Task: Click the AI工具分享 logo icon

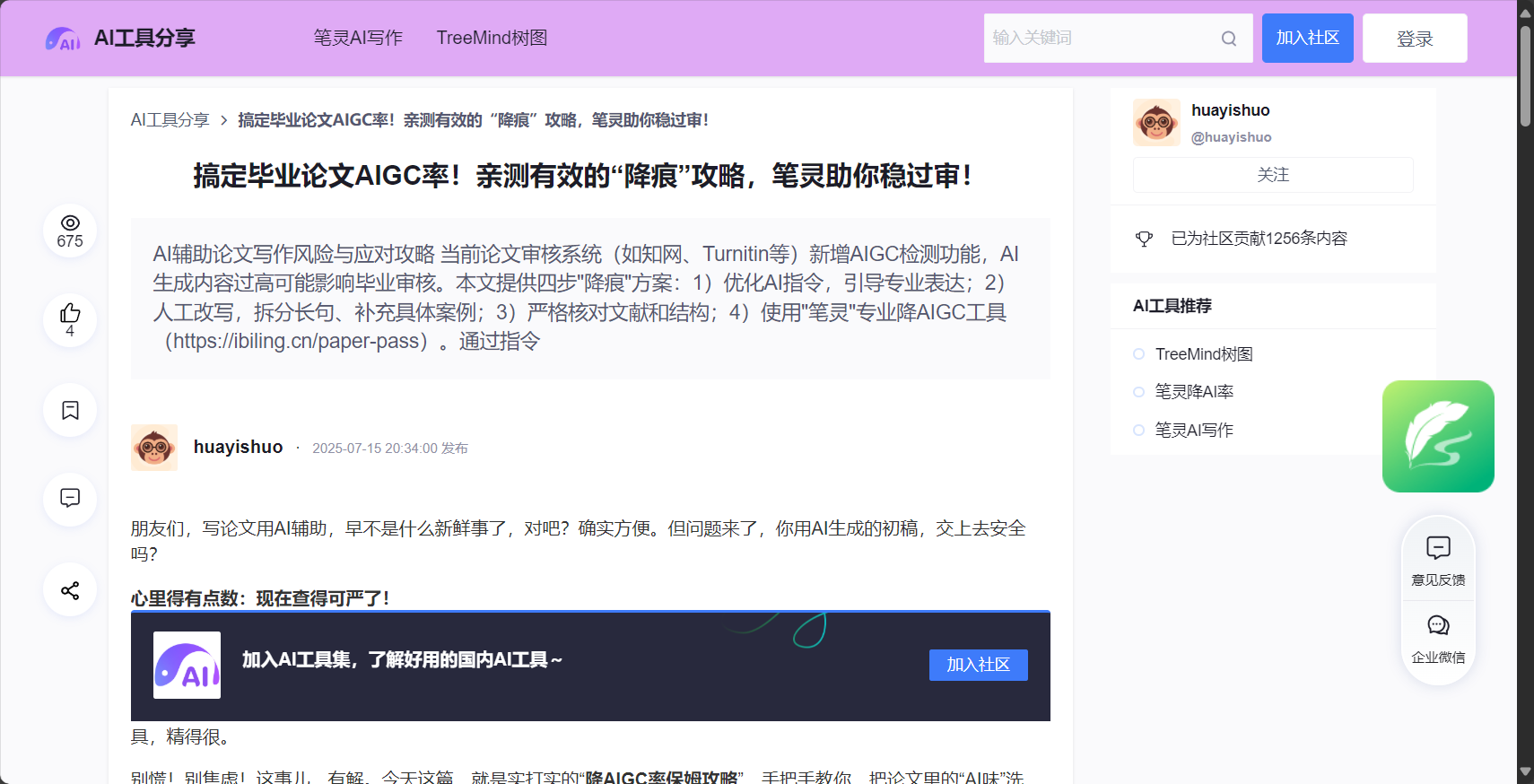Action: (63, 39)
